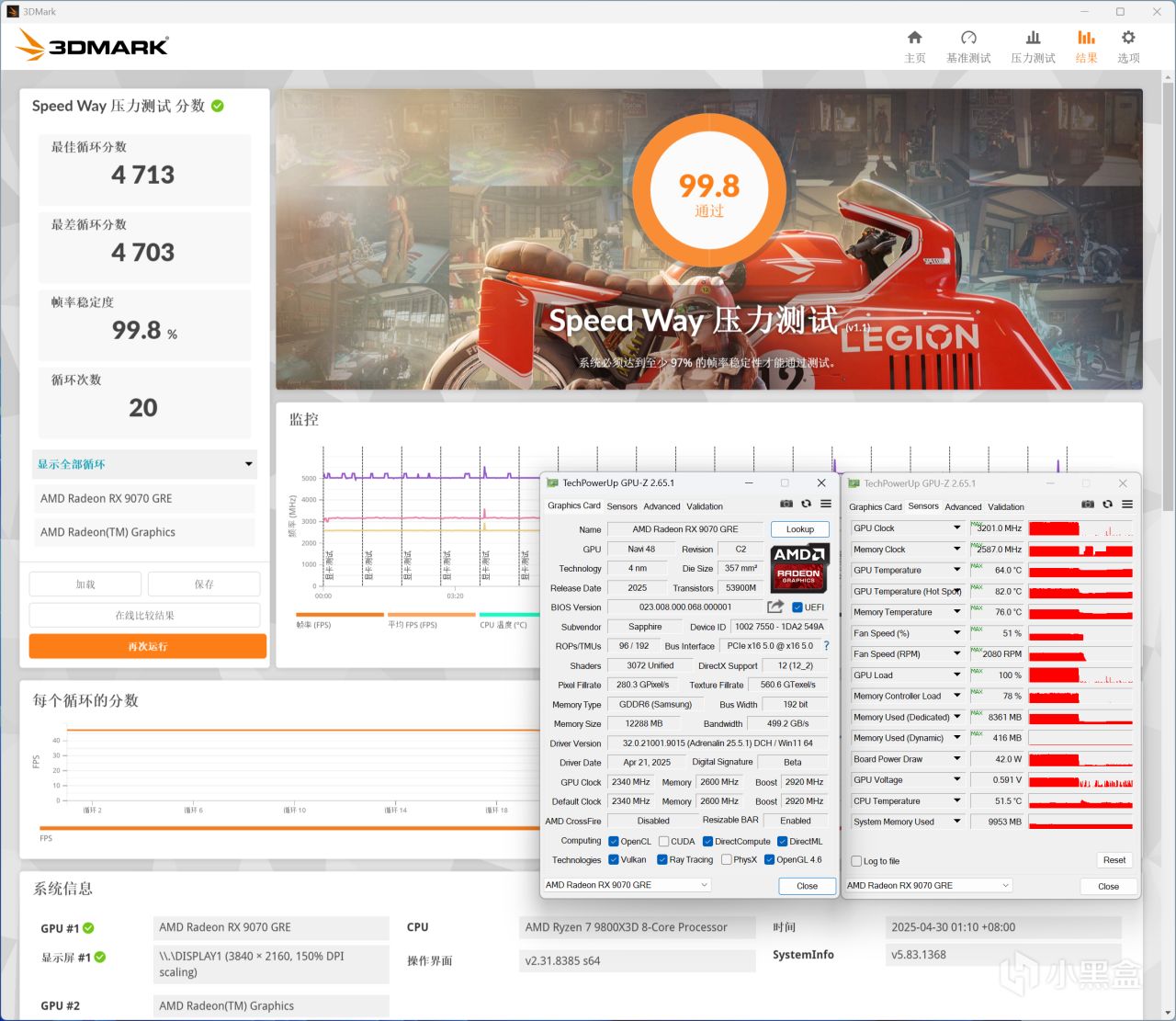Click the BIOS Version field 023.008.000.068.000001
1176x1021 pixels.
coord(685,607)
